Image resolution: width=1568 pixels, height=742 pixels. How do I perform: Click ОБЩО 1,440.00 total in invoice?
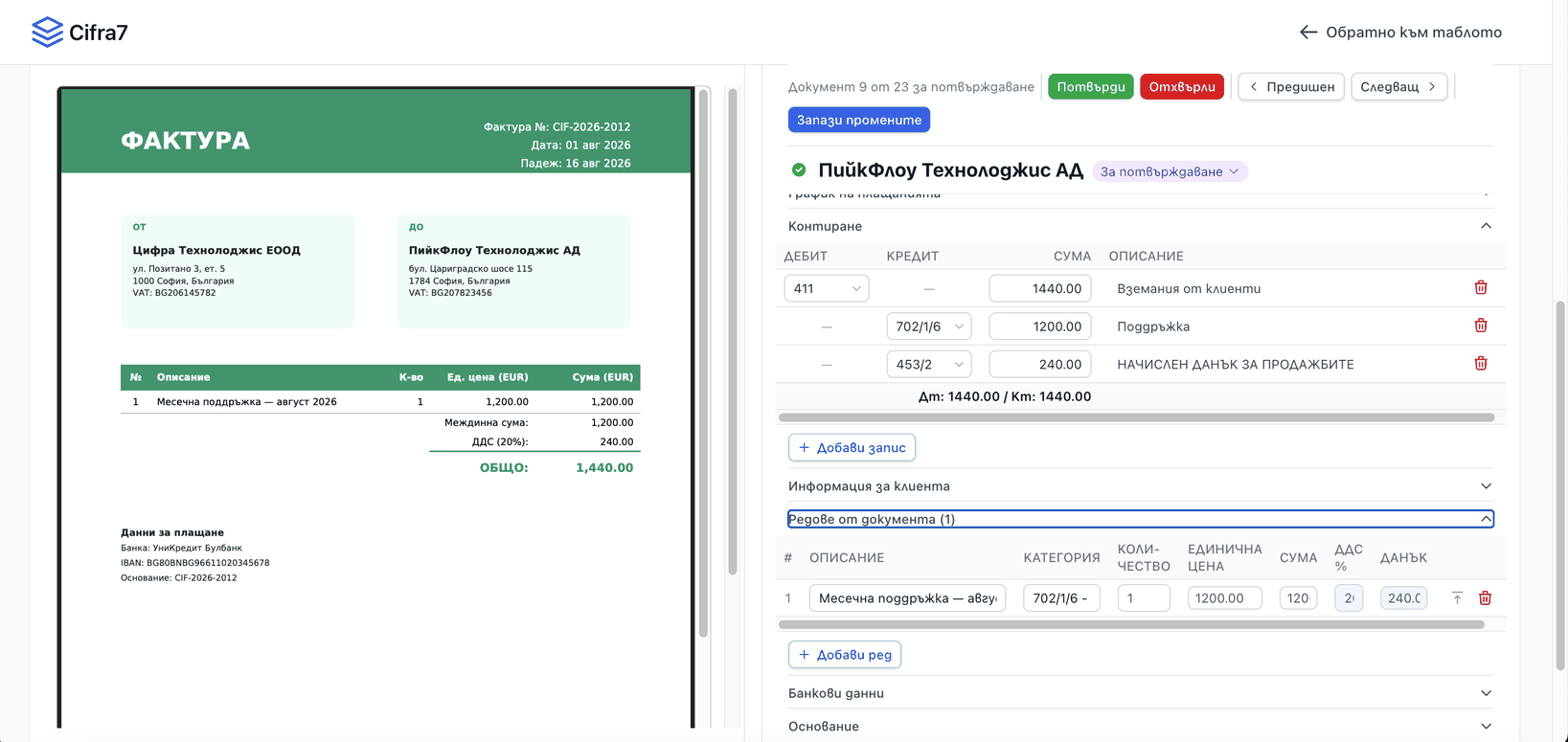tap(557, 468)
